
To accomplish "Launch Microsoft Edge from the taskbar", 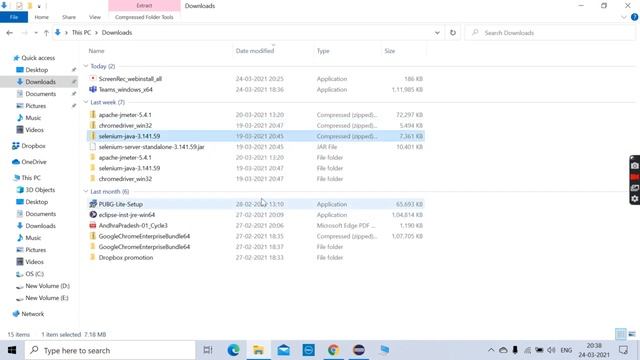I will 233,350.
